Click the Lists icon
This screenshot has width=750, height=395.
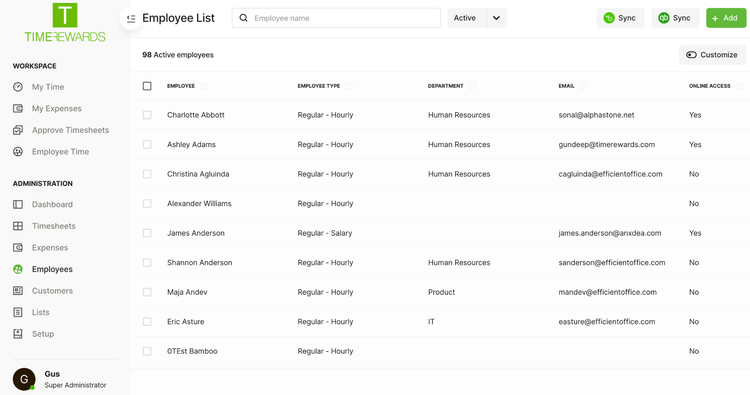(18, 312)
